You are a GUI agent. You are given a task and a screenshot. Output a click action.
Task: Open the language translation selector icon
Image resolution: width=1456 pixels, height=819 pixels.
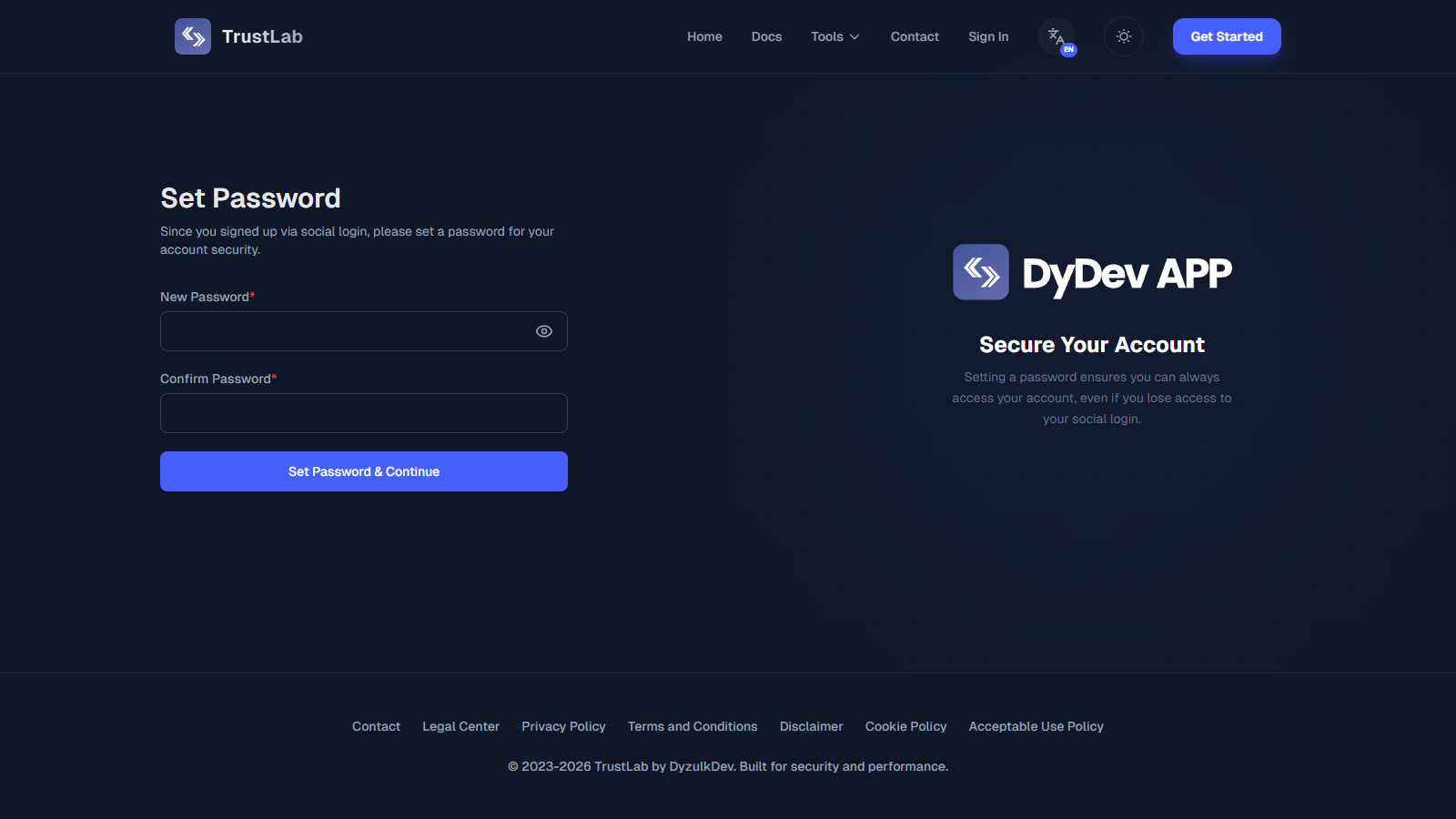pos(1057,36)
